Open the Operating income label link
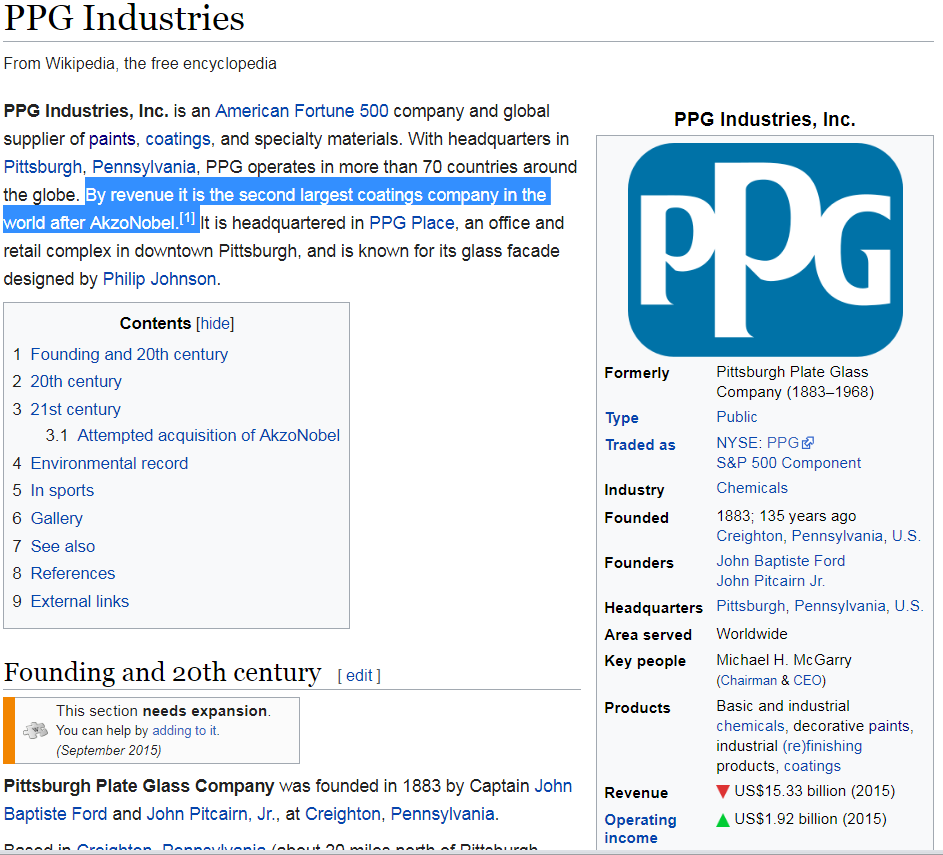943x855 pixels. [640, 829]
